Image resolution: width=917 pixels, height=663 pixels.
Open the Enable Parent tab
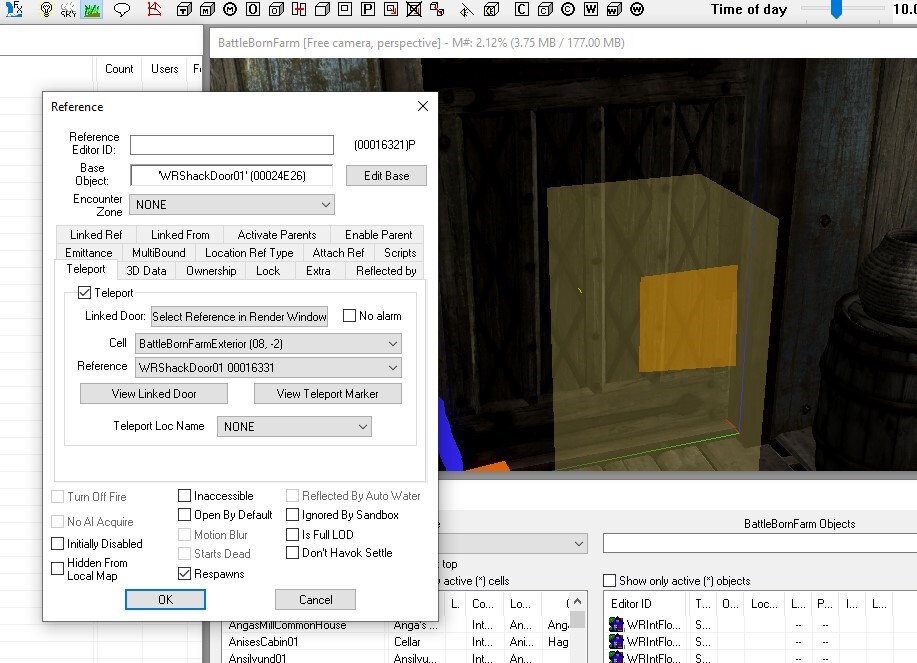point(378,234)
